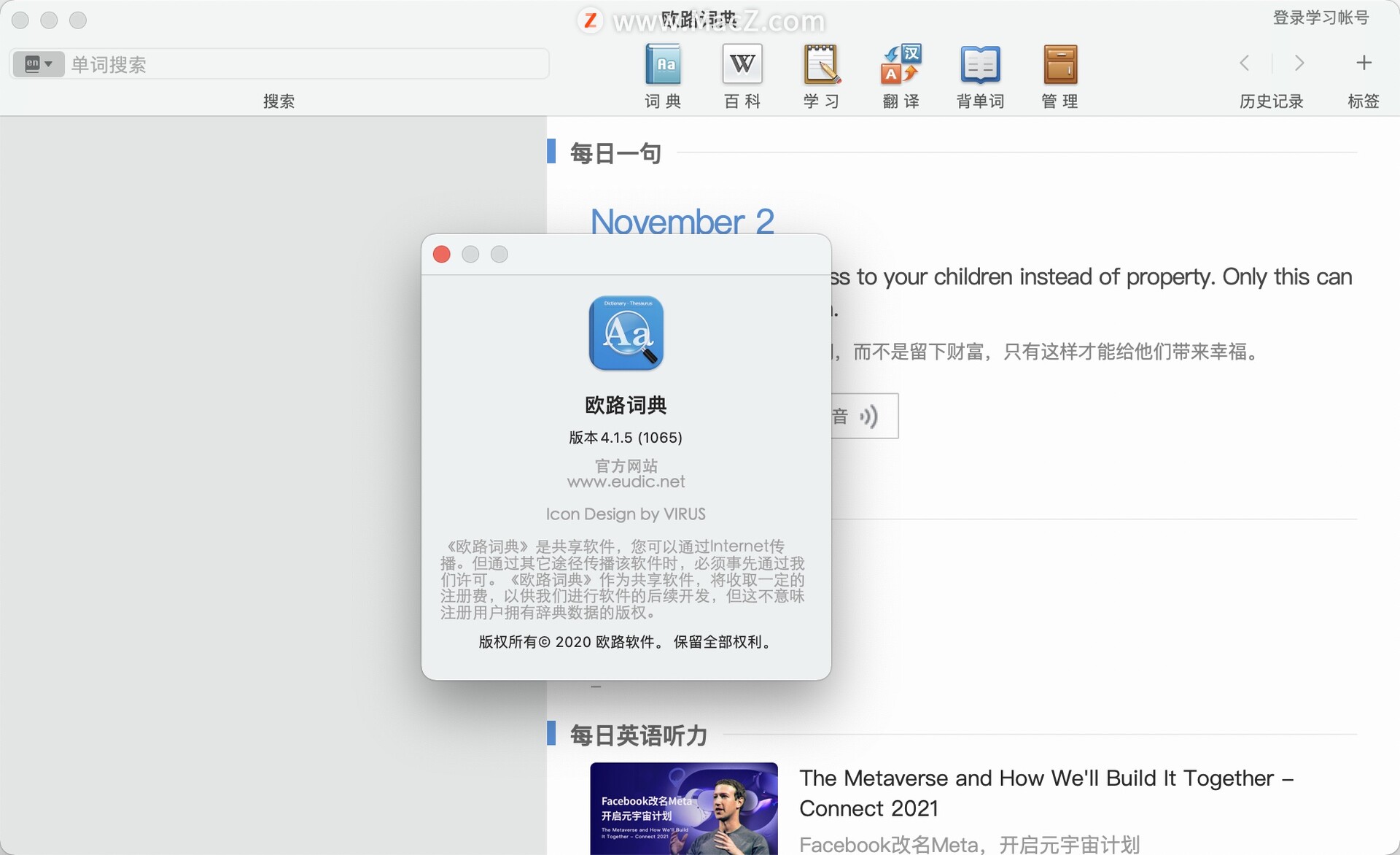Click the Icon Design by VIRUS text
This screenshot has width=1400, height=855.
click(626, 514)
